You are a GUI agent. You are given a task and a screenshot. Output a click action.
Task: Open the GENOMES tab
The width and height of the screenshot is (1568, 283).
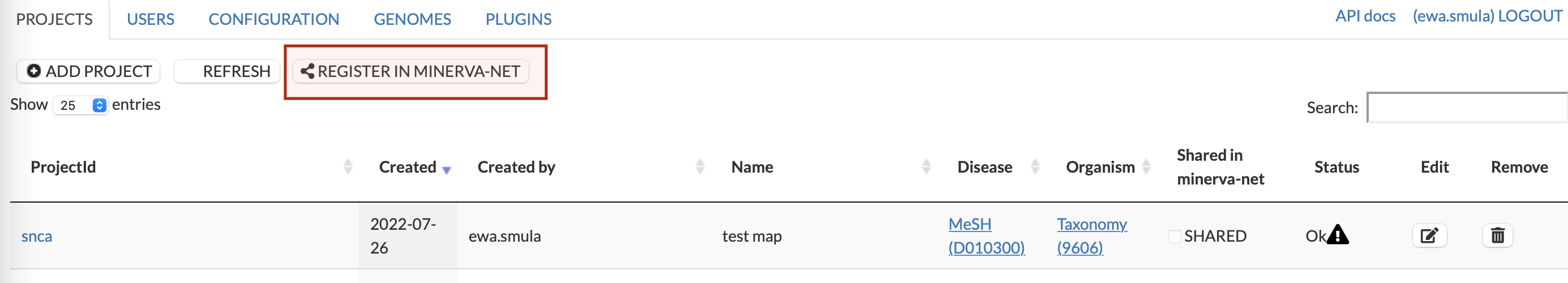pyautogui.click(x=412, y=19)
